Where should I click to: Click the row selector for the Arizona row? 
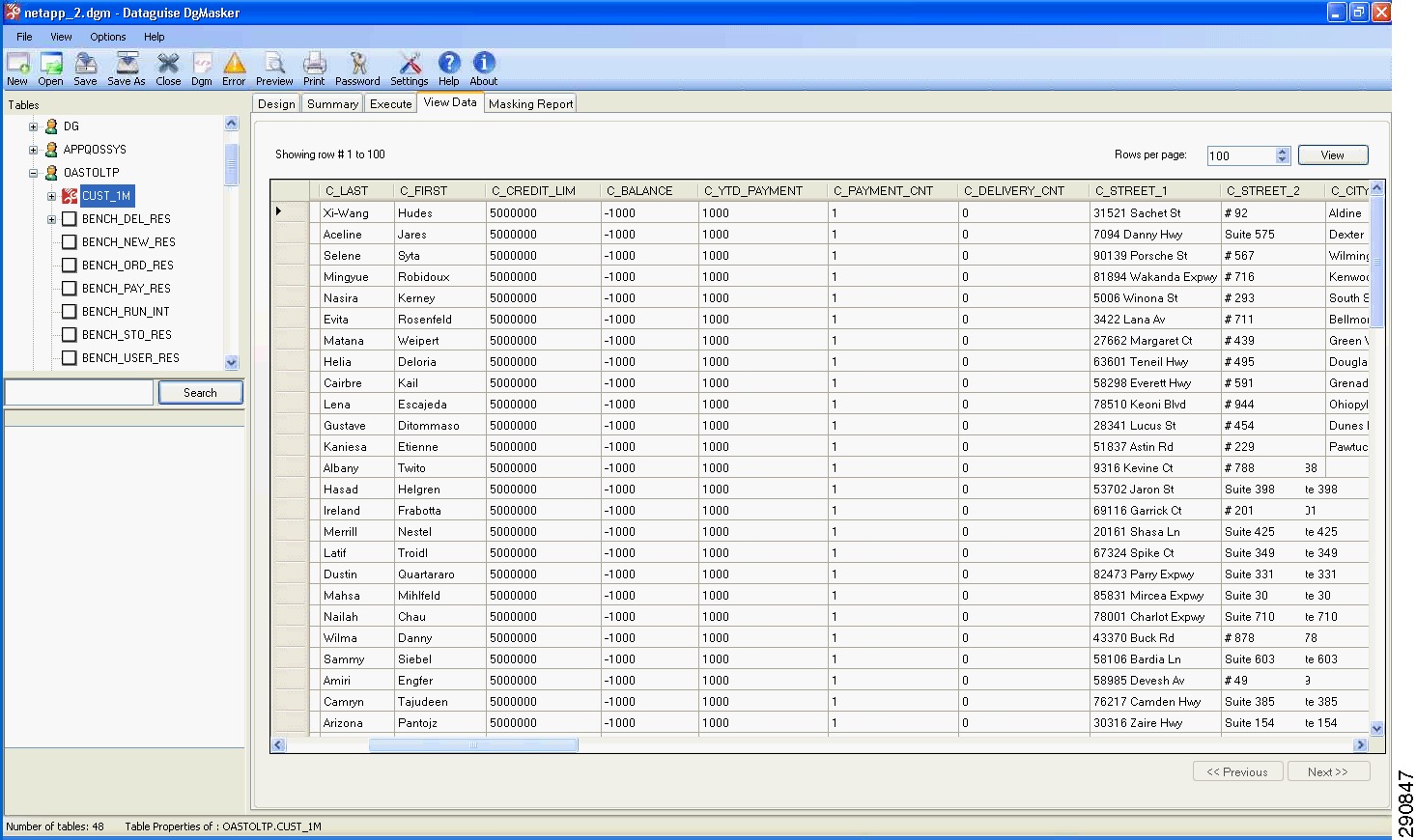coord(290,722)
